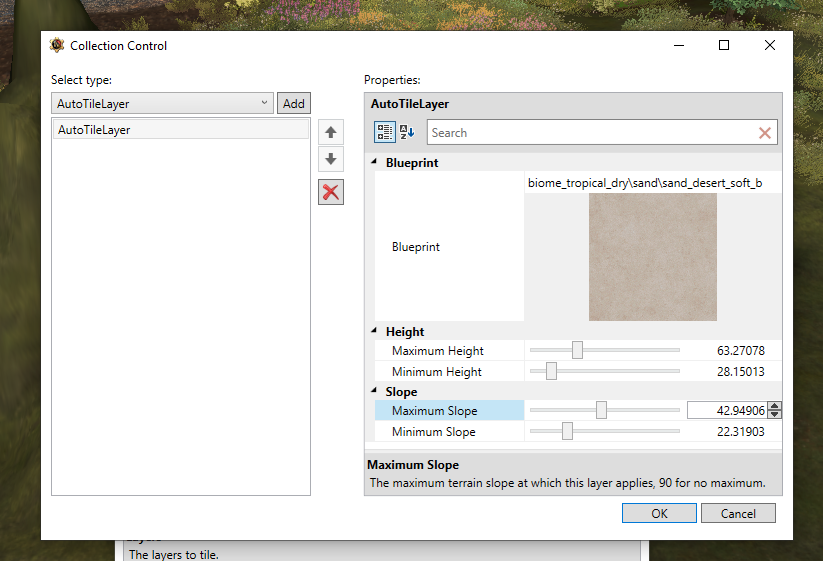Collapse the Height category

tap(374, 331)
